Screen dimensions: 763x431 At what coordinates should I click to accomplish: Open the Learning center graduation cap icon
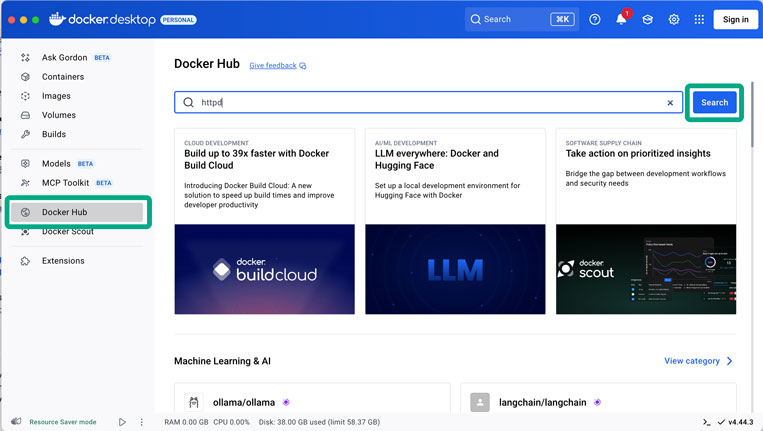647,19
